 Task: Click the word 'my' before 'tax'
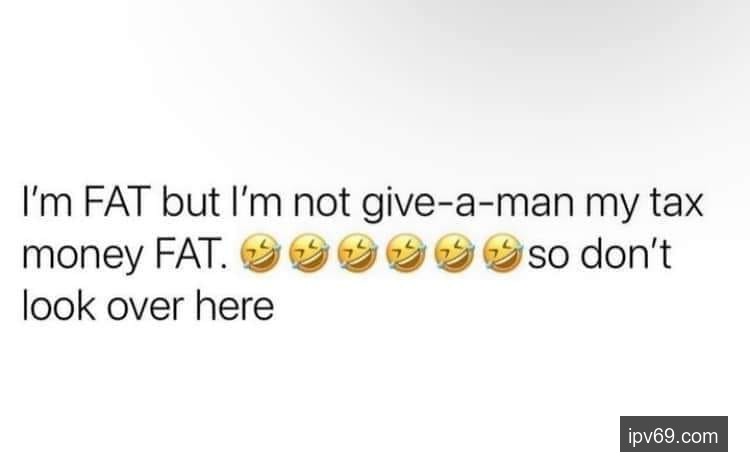(x=611, y=206)
